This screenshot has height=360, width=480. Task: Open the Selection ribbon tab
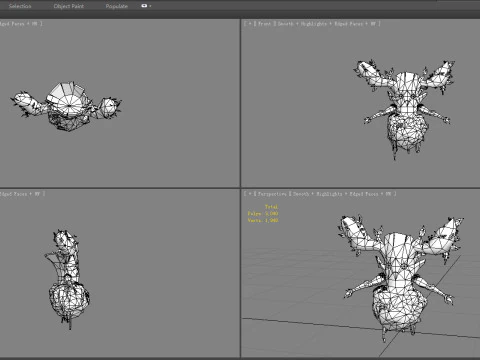20,6
